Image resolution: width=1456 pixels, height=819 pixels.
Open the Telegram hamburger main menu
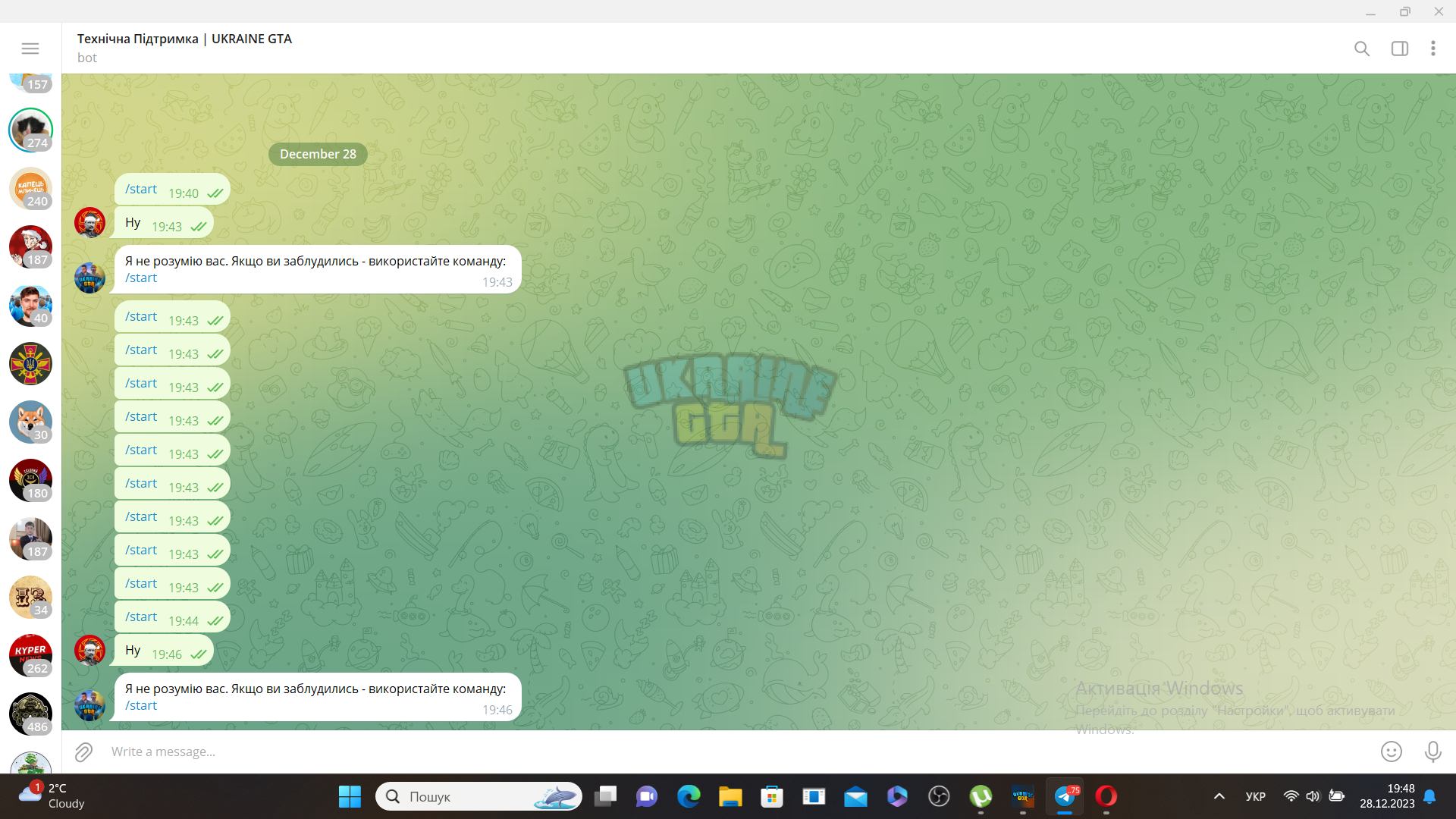(30, 49)
